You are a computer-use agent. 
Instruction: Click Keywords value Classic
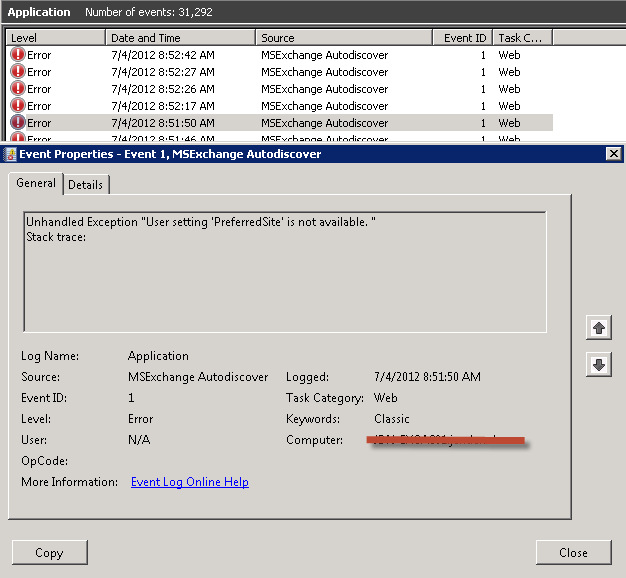[392, 419]
